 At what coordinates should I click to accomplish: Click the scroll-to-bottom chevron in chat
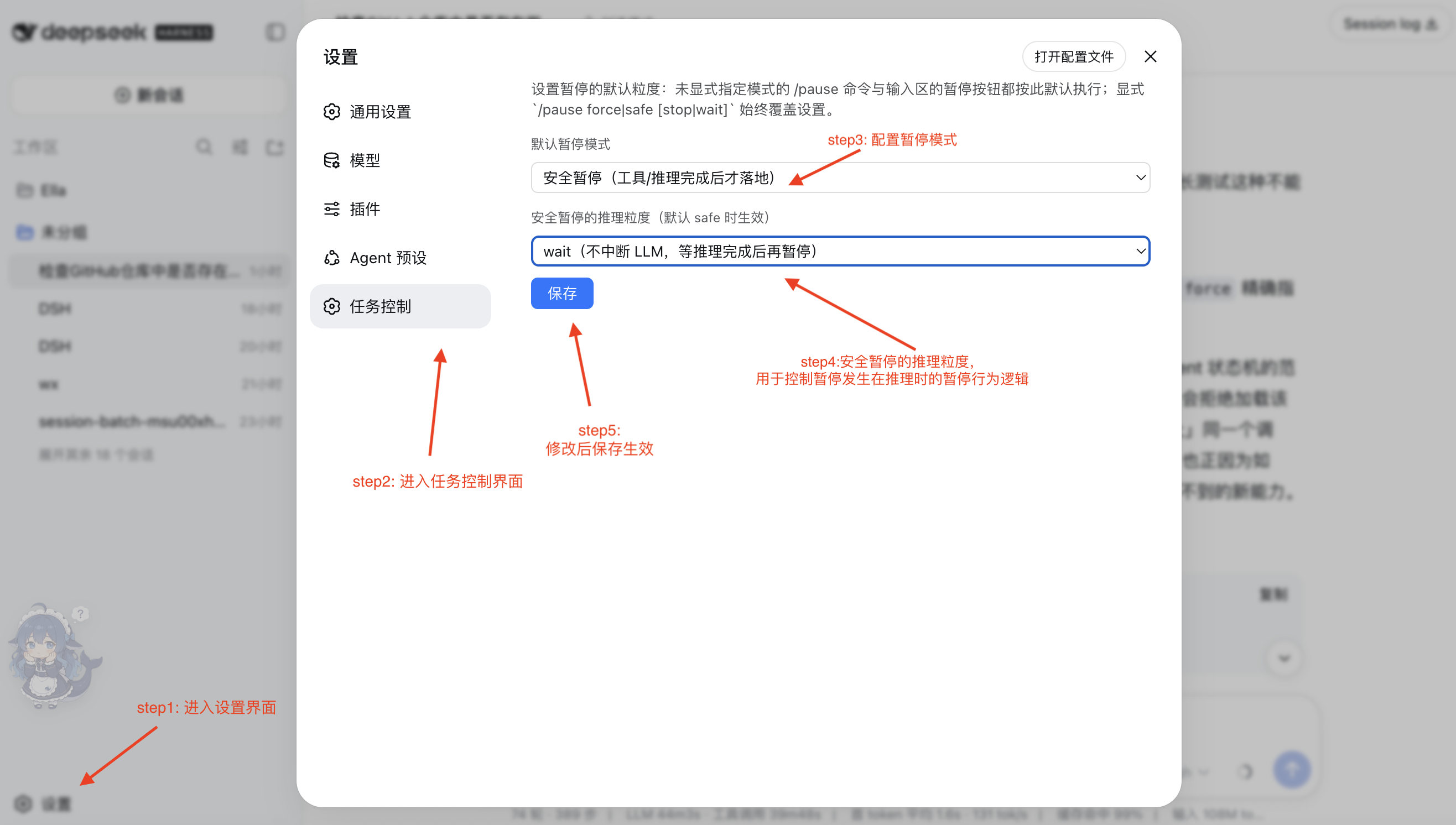(1285, 659)
